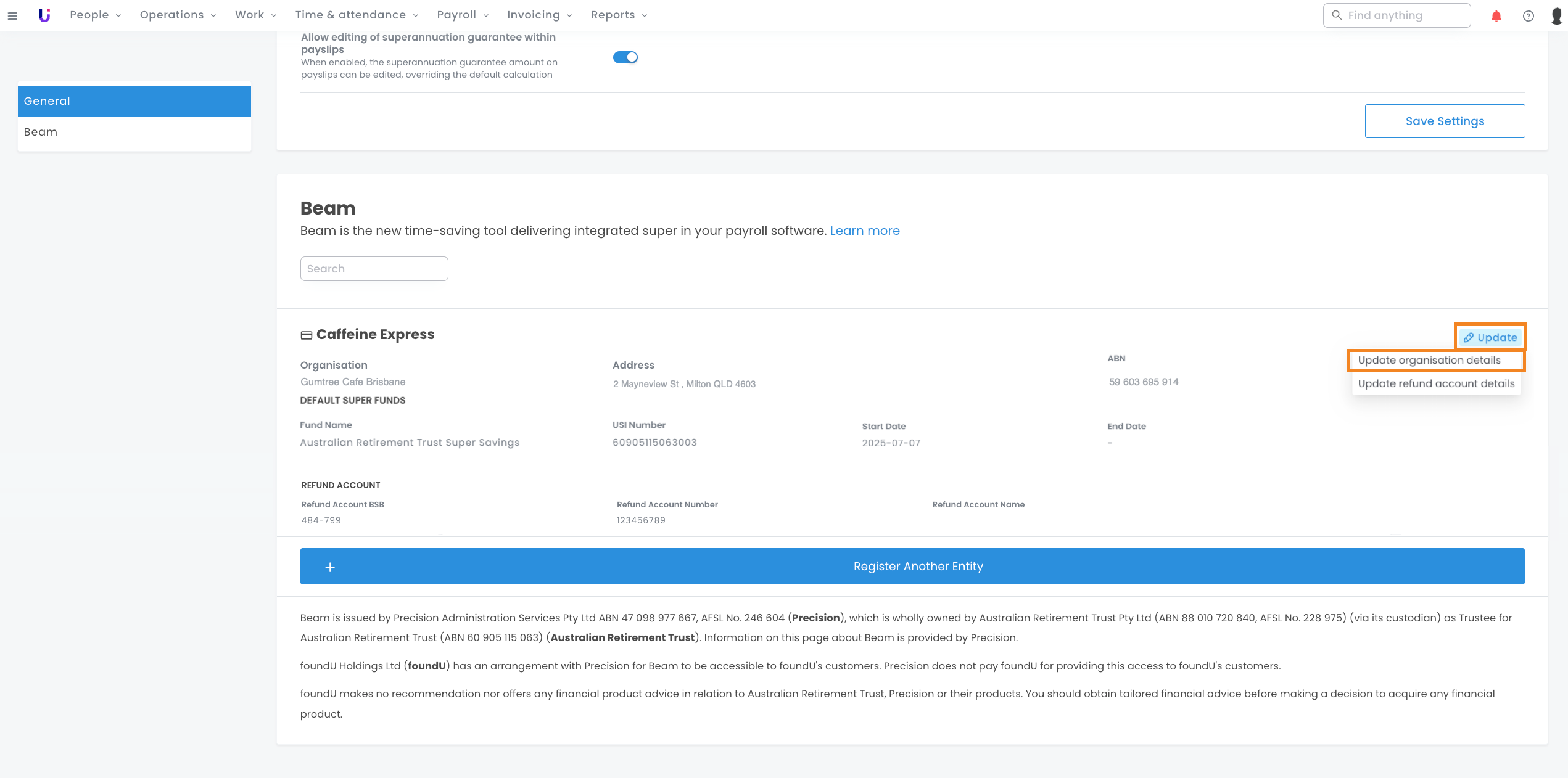The width and height of the screenshot is (1568, 778).
Task: Choose Update refund account details
Action: (x=1436, y=383)
